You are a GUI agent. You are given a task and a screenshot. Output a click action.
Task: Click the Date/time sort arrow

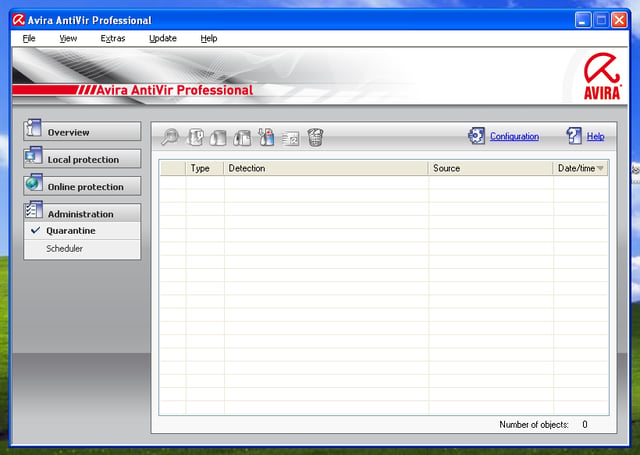point(600,168)
